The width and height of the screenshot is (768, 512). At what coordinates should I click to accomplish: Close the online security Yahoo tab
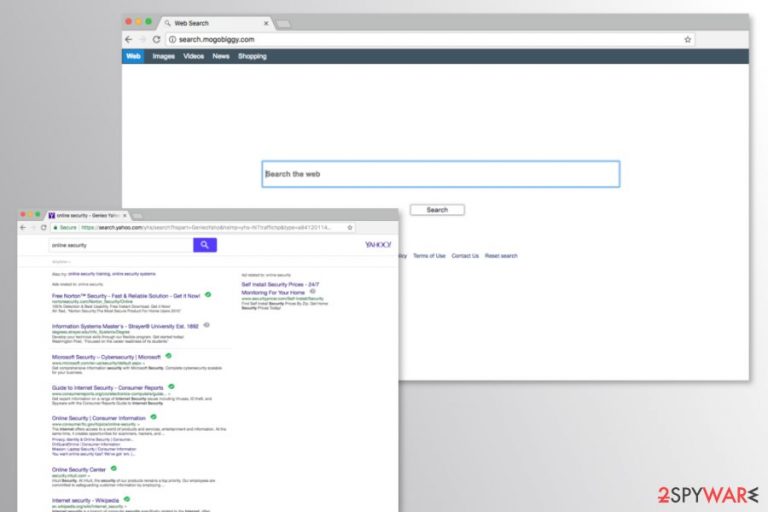pyautogui.click(x=125, y=216)
